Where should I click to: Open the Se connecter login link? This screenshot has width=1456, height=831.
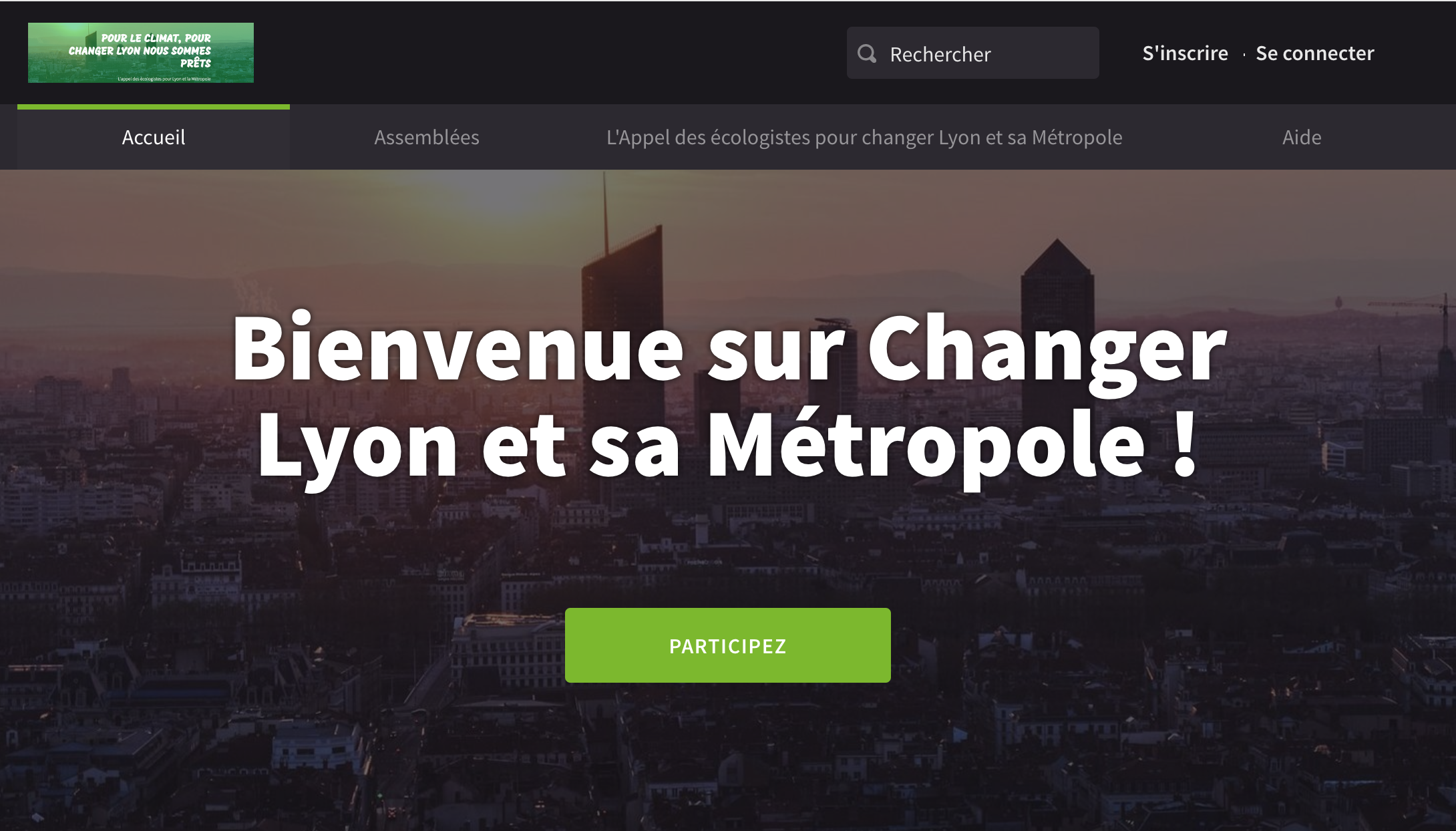pos(1314,53)
